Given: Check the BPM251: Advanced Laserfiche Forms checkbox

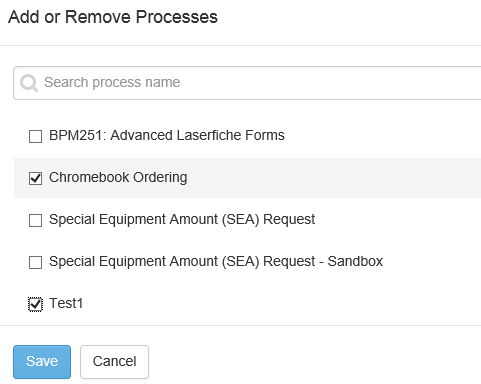Looking at the screenshot, I should point(35,136).
